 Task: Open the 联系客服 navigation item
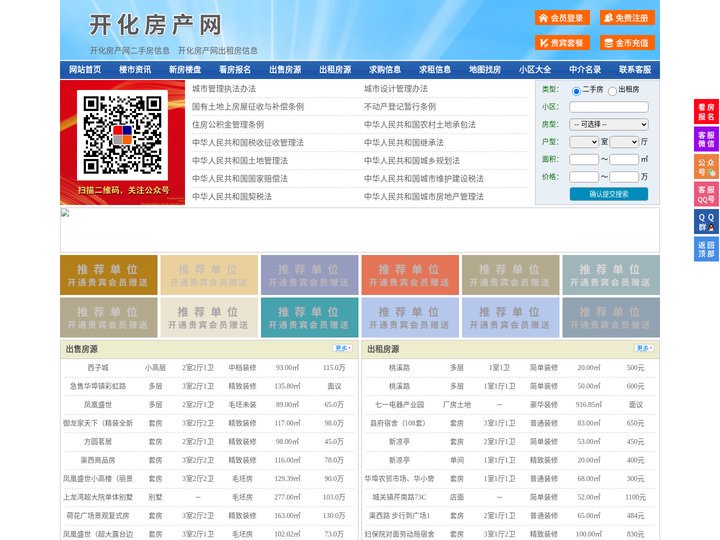click(x=635, y=70)
